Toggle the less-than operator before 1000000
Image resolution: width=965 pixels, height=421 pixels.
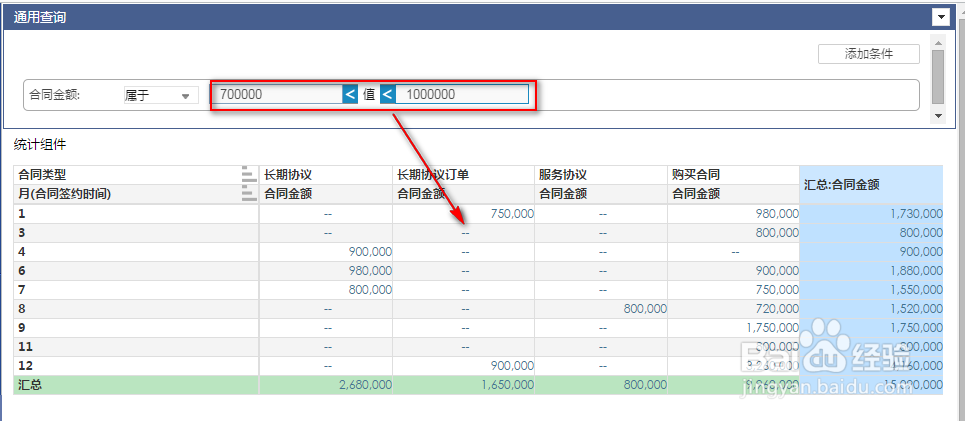tap(388, 94)
